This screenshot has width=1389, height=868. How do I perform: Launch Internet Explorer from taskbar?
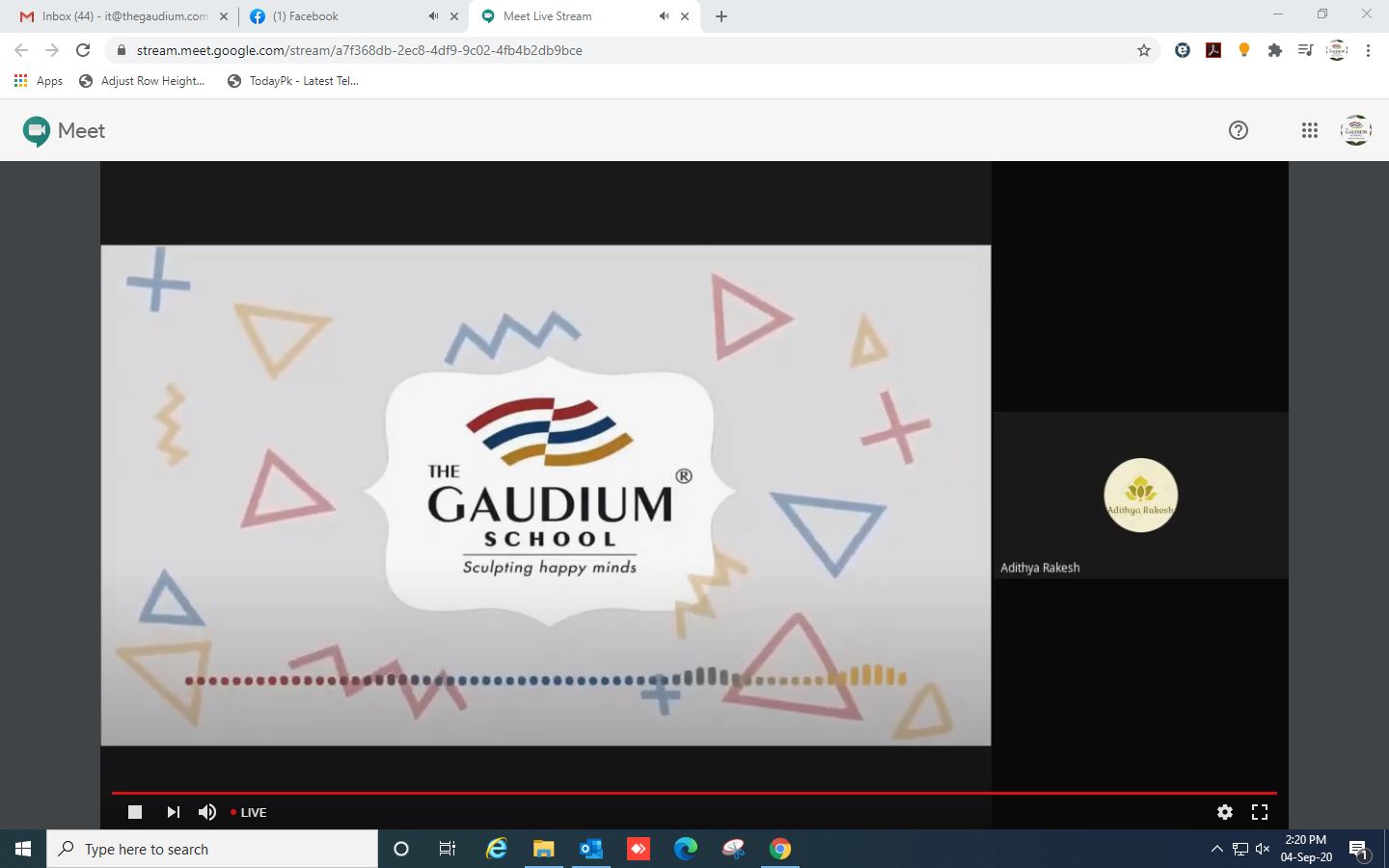click(x=497, y=849)
